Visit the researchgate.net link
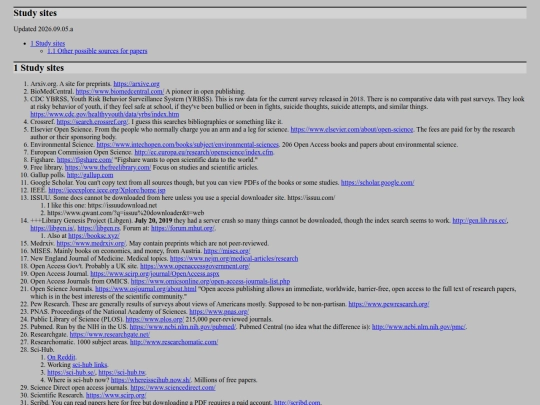Viewport: 540px width, 405px height. point(110,334)
